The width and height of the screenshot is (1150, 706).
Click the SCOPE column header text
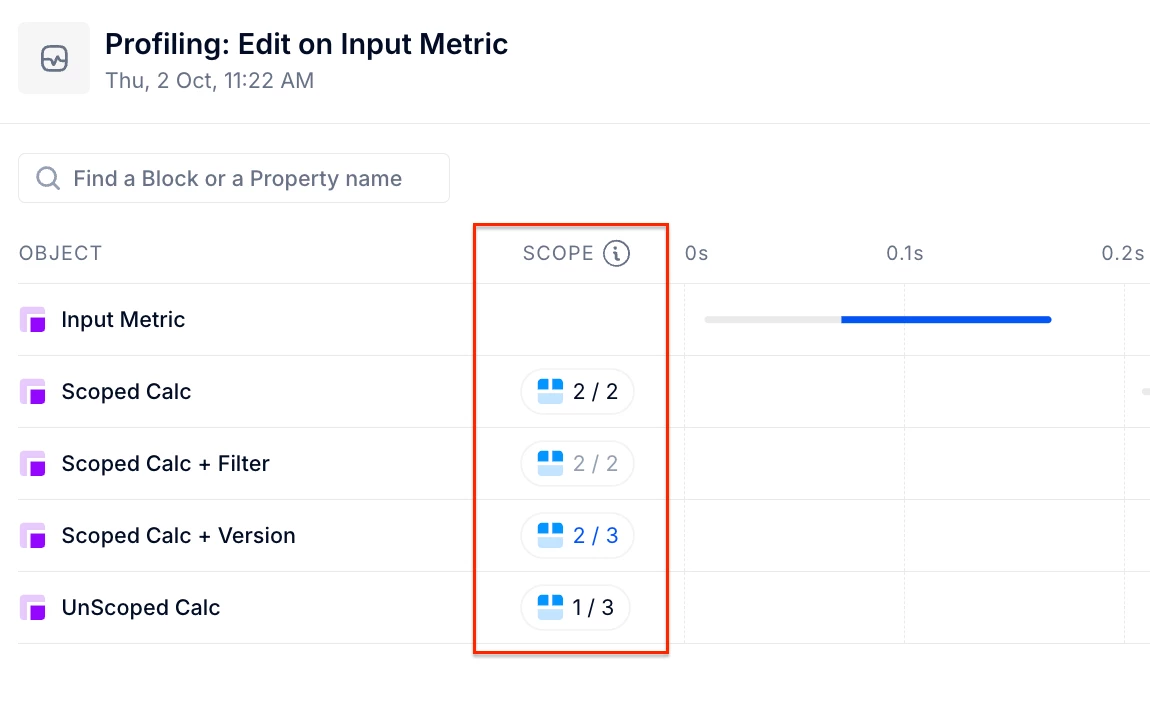tap(558, 254)
